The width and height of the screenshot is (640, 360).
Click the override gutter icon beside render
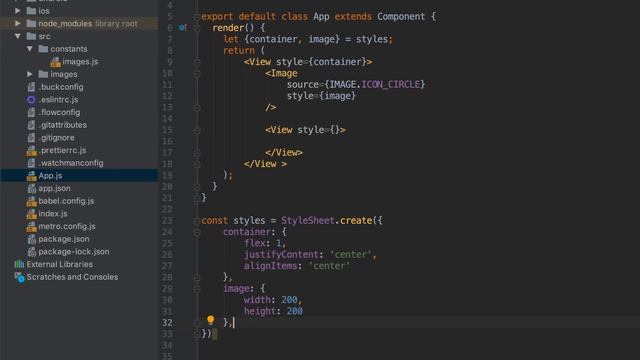(182, 28)
